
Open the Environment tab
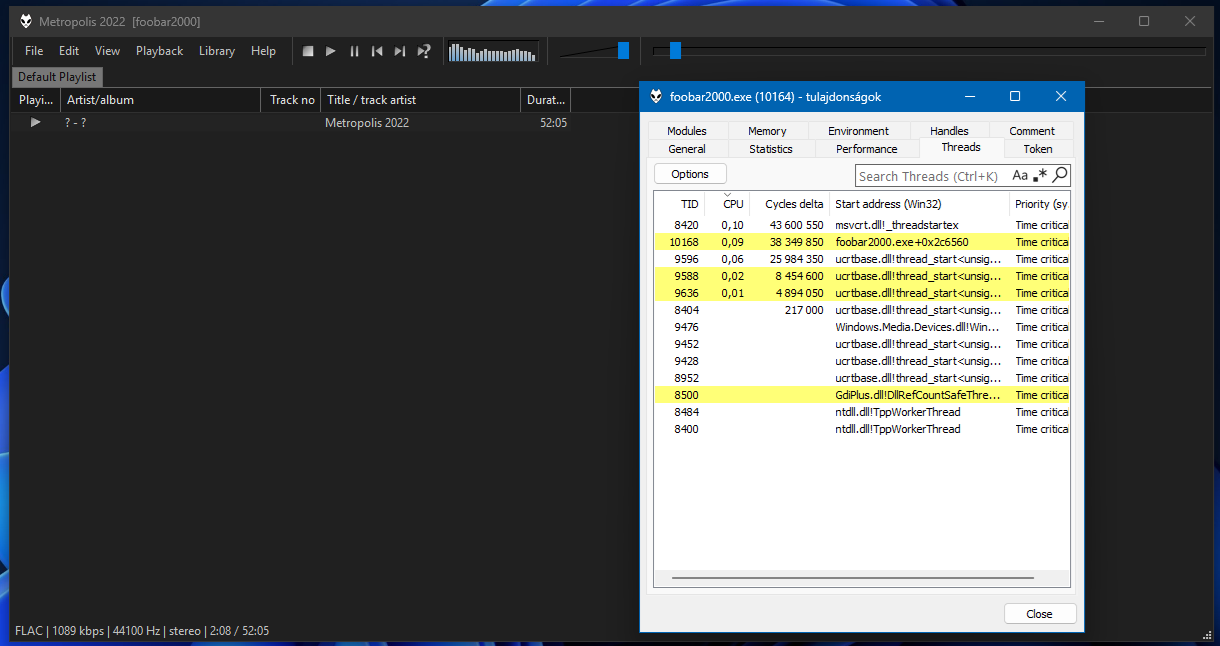click(858, 131)
